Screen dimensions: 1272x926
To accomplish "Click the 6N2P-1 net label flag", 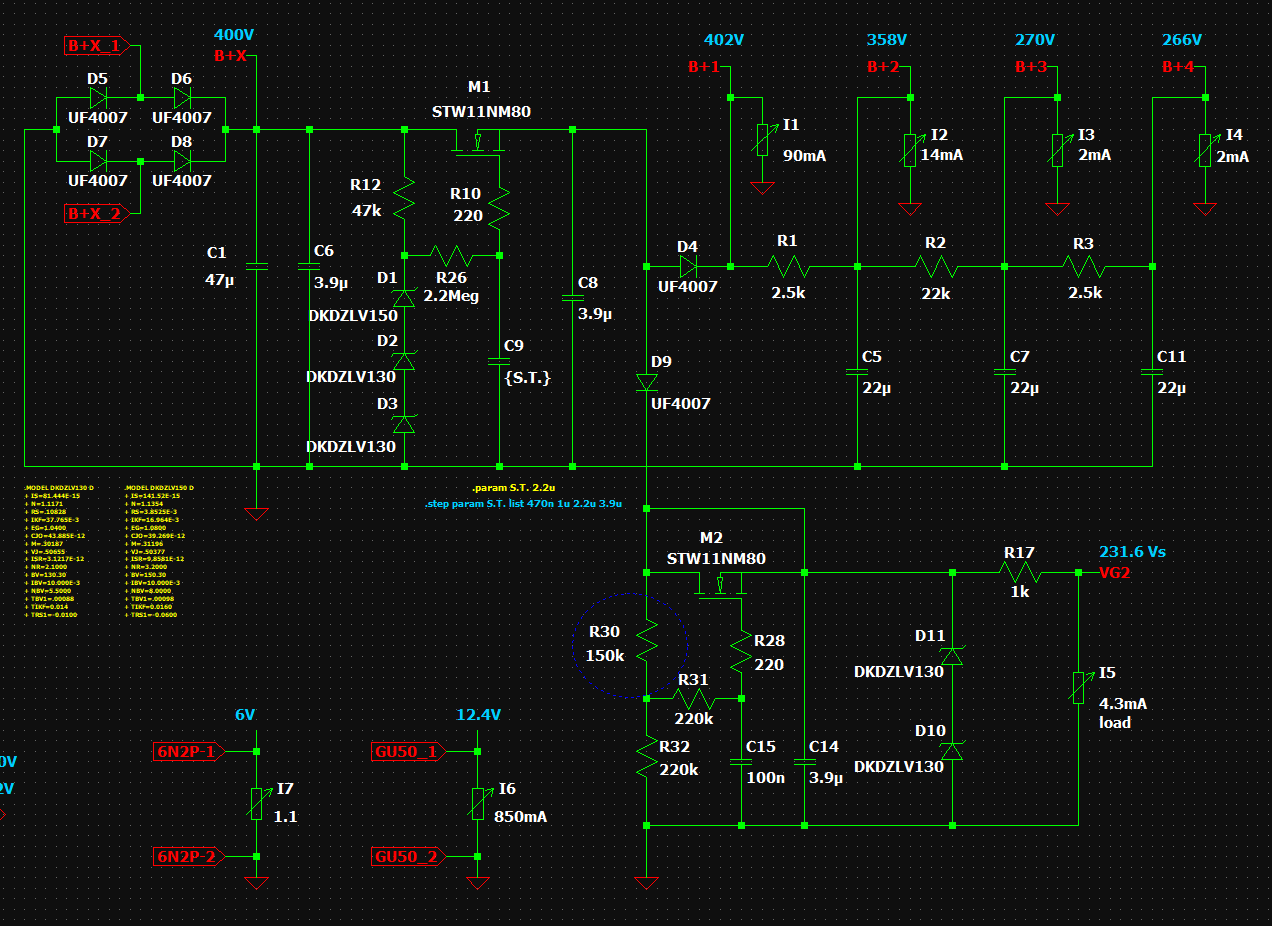I will (186, 751).
